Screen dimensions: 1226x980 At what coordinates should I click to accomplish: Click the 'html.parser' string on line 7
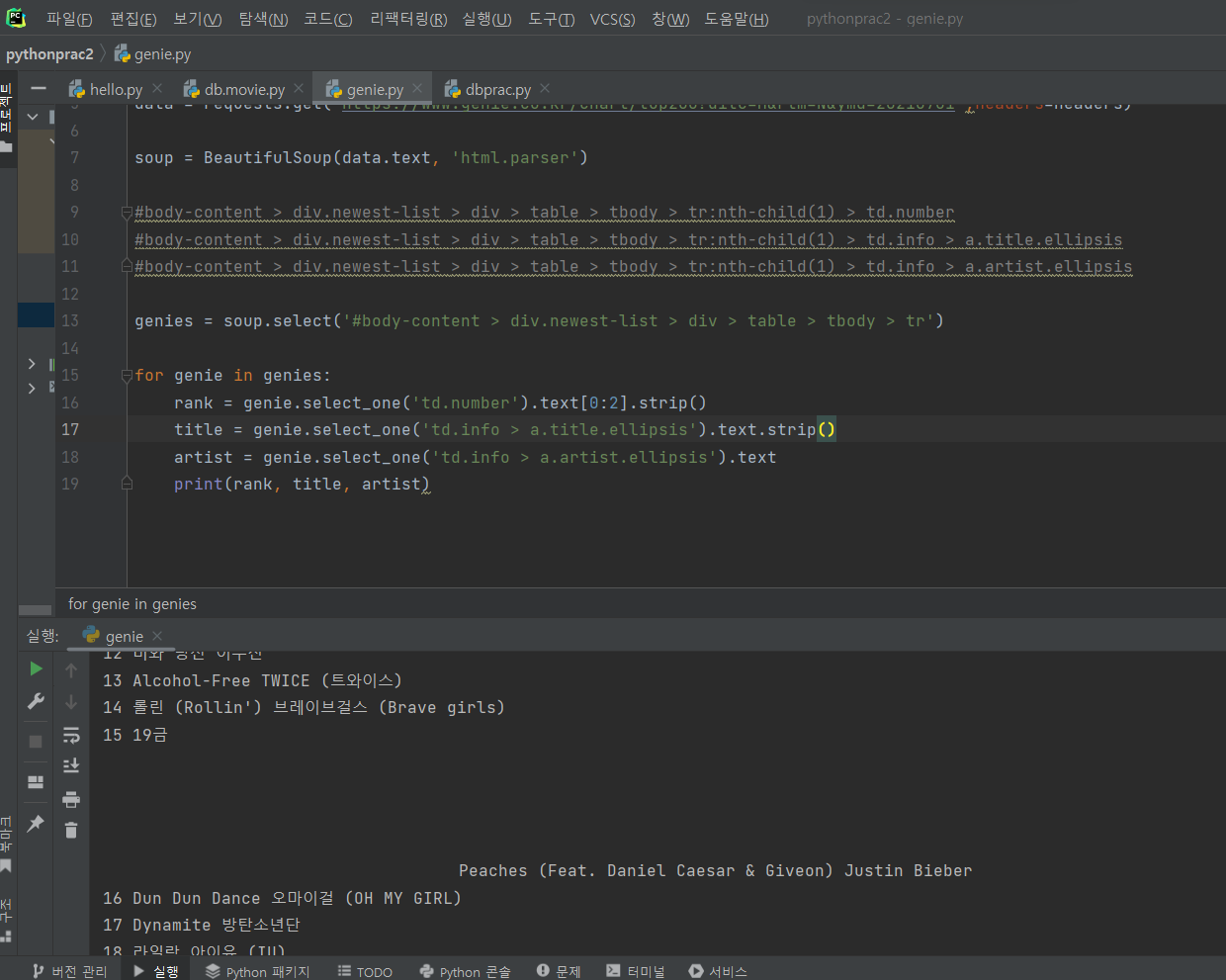(x=514, y=158)
